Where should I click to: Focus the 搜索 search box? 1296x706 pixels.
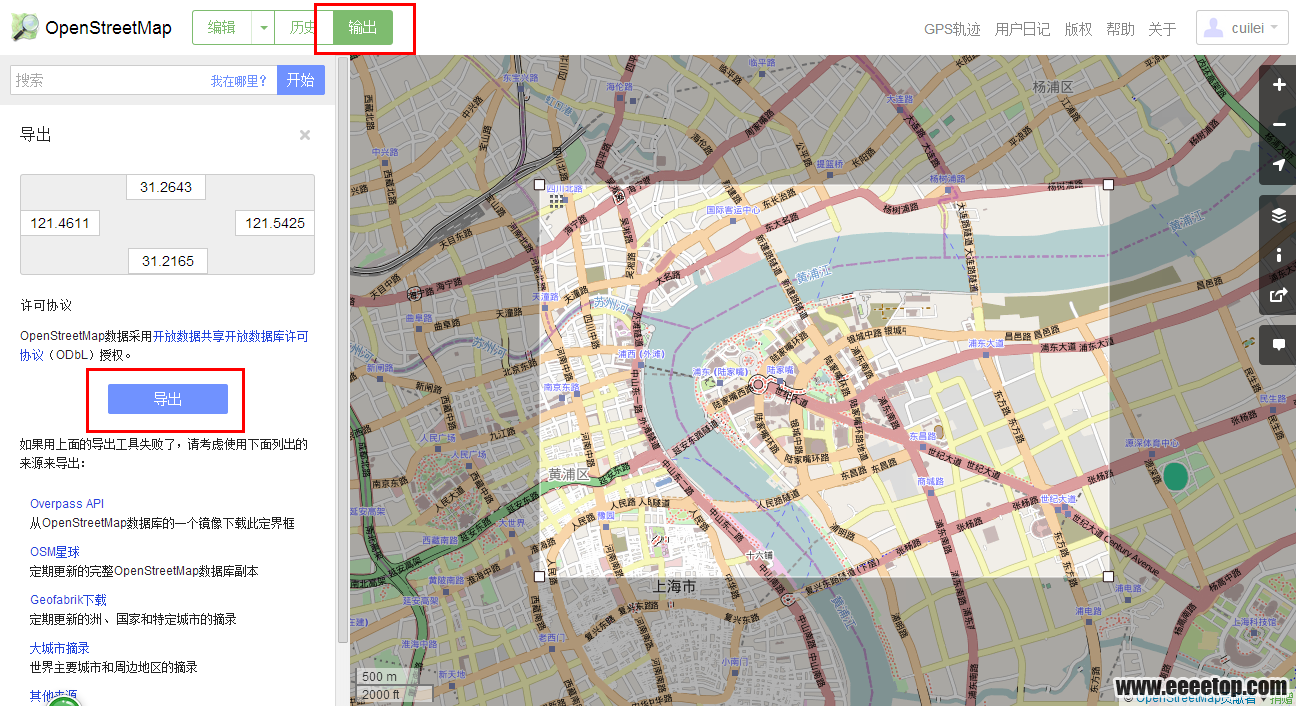(143, 80)
